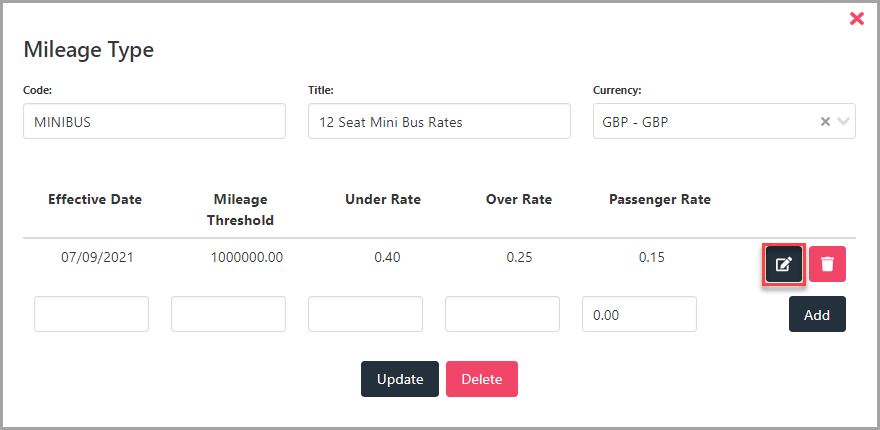The width and height of the screenshot is (880, 430).
Task: Expand the Currency dropdown chevron
Action: 844,121
